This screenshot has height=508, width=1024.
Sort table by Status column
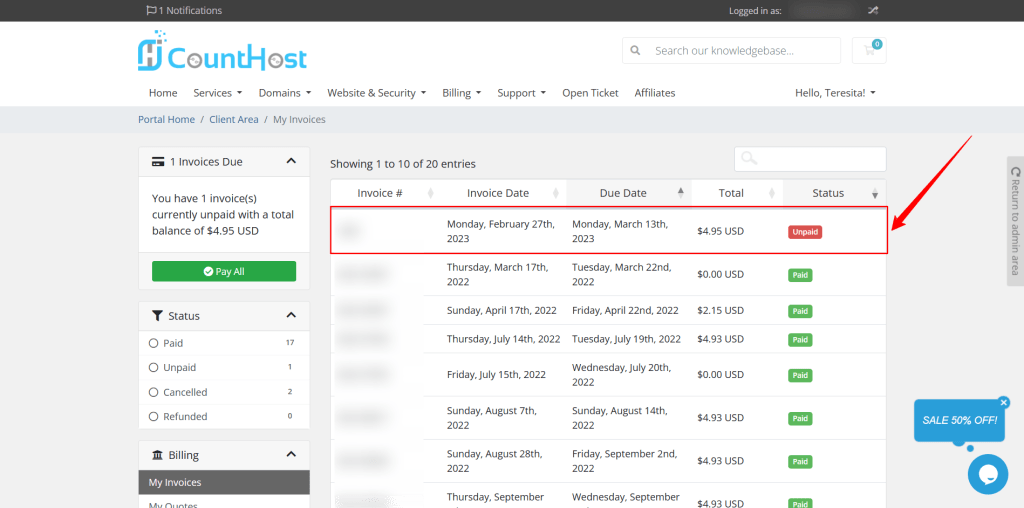pos(835,193)
